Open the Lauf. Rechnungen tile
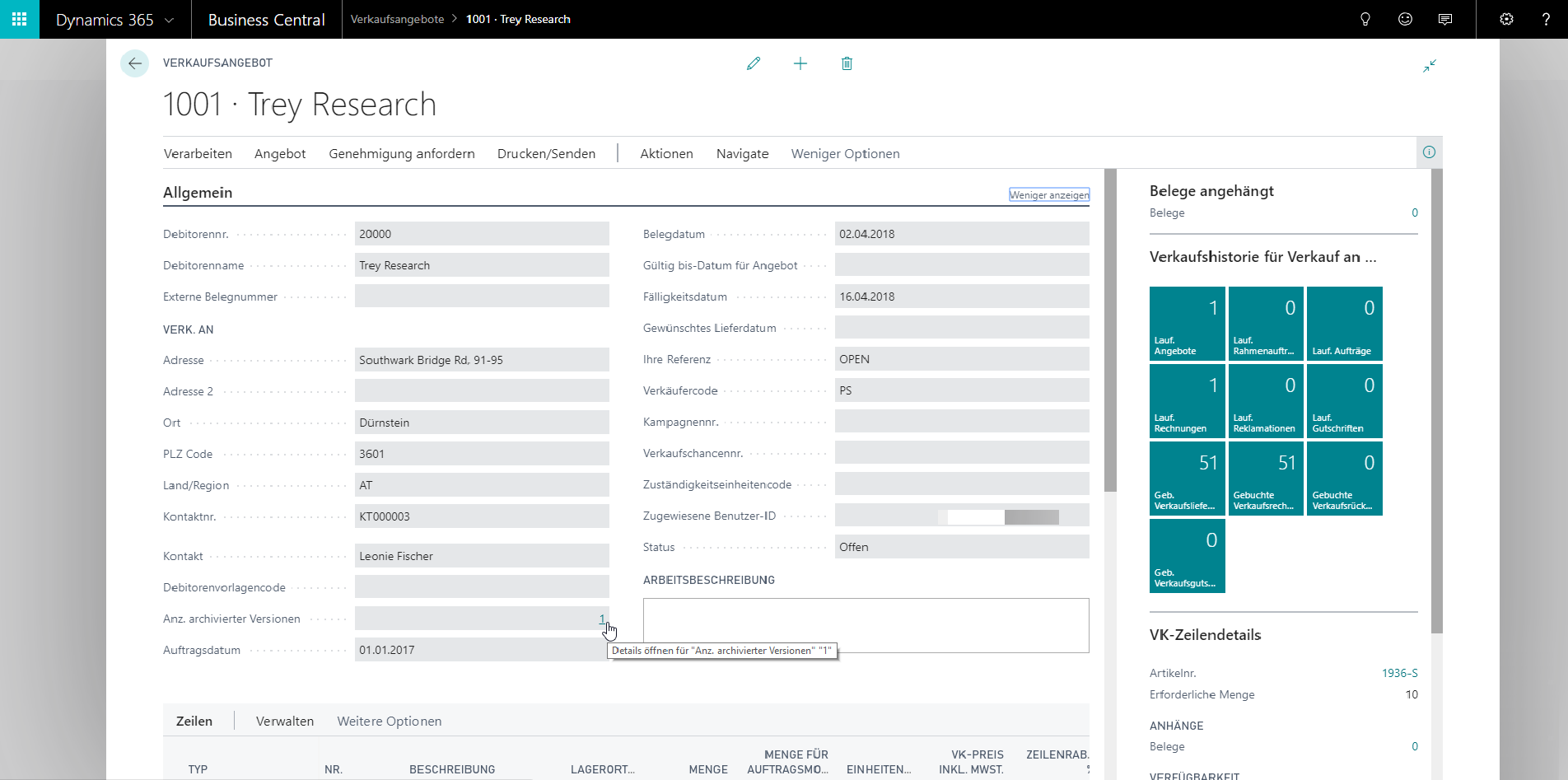The width and height of the screenshot is (1568, 780). point(1187,401)
